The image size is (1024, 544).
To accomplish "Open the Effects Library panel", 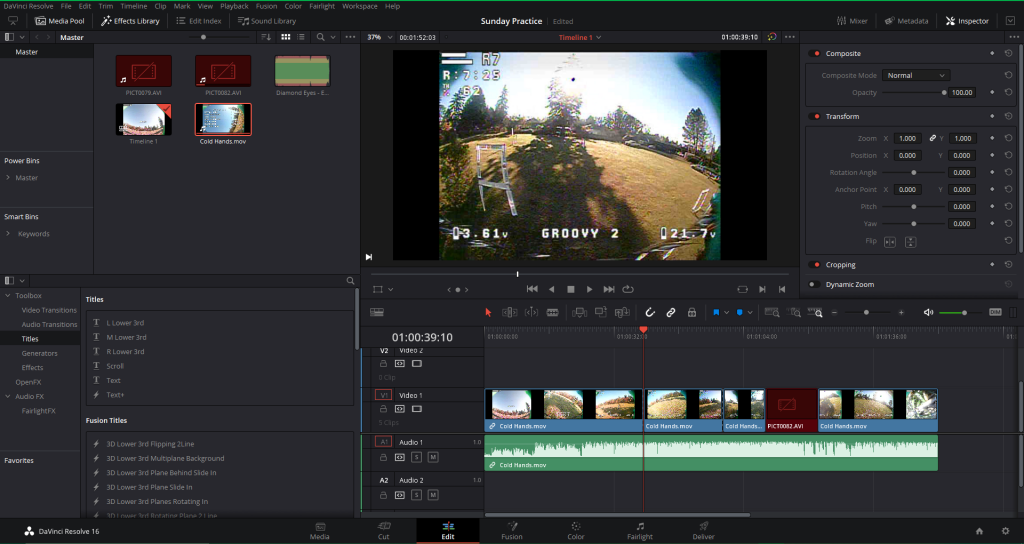I will 130,21.
